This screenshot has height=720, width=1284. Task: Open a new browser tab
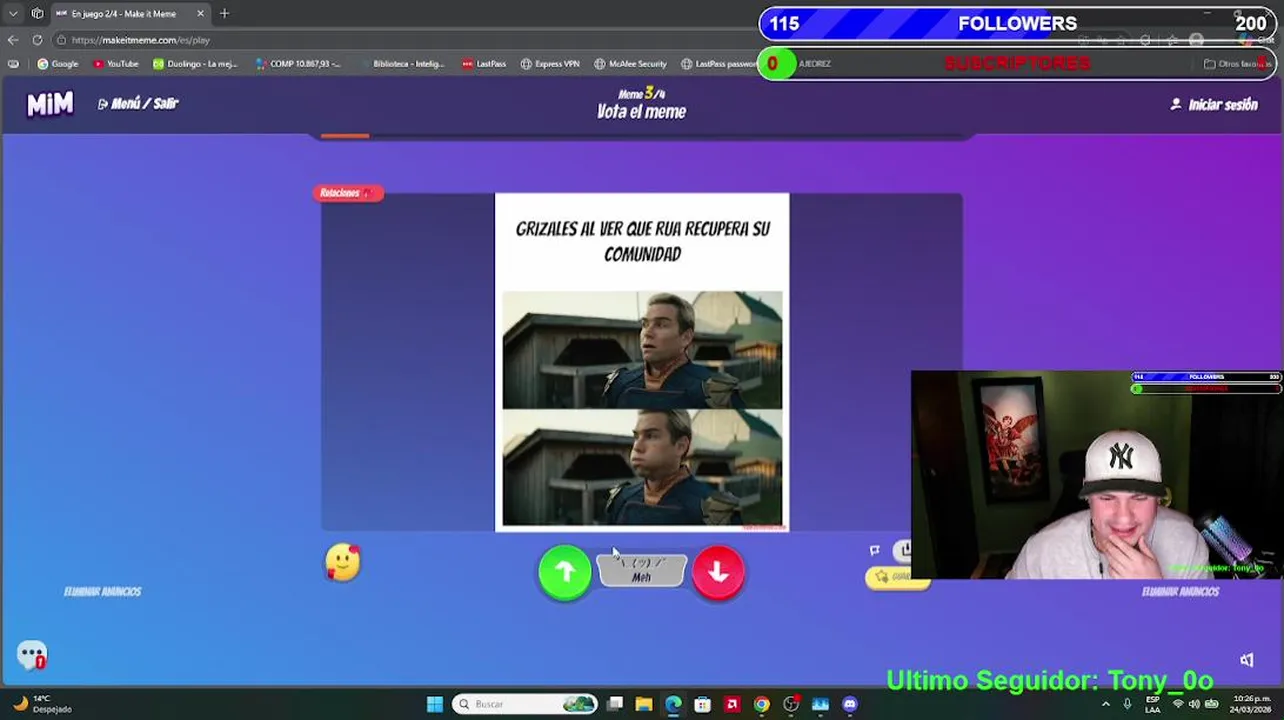click(x=224, y=14)
